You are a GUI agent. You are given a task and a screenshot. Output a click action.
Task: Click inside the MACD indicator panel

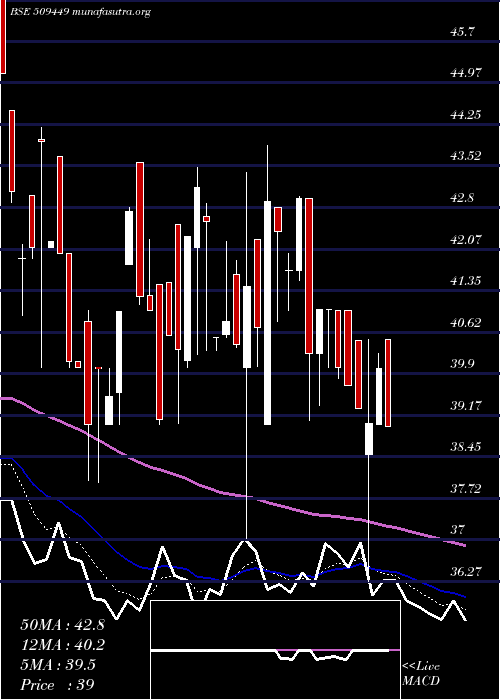pyautogui.click(x=275, y=650)
